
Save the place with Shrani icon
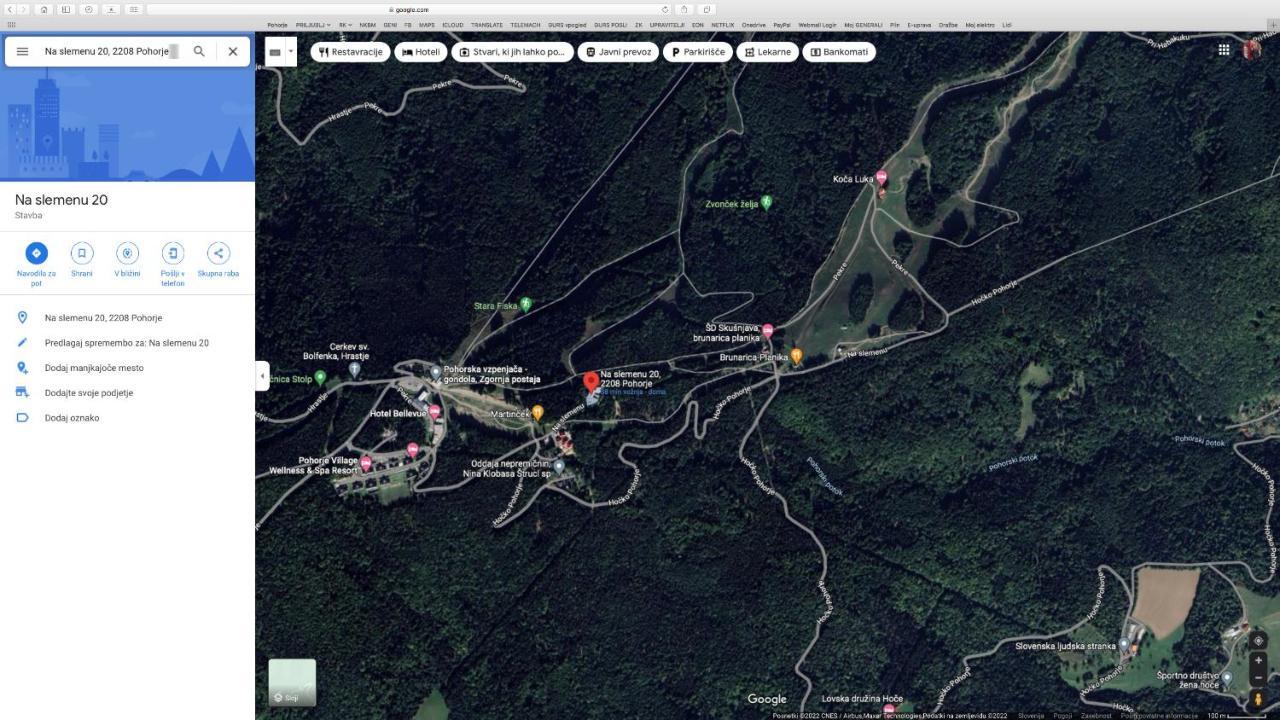point(82,253)
